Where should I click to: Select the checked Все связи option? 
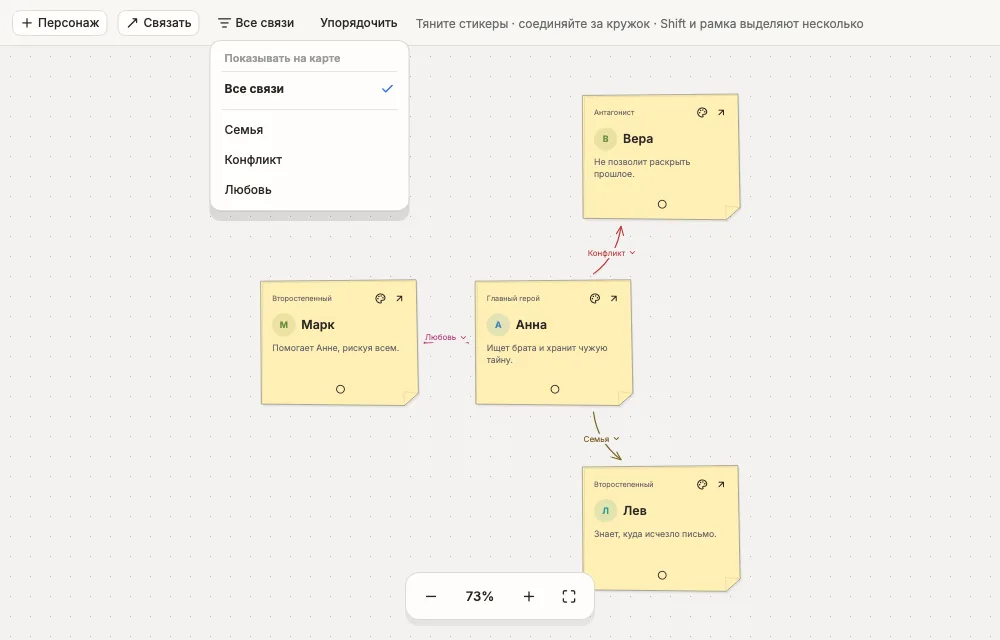(x=309, y=89)
